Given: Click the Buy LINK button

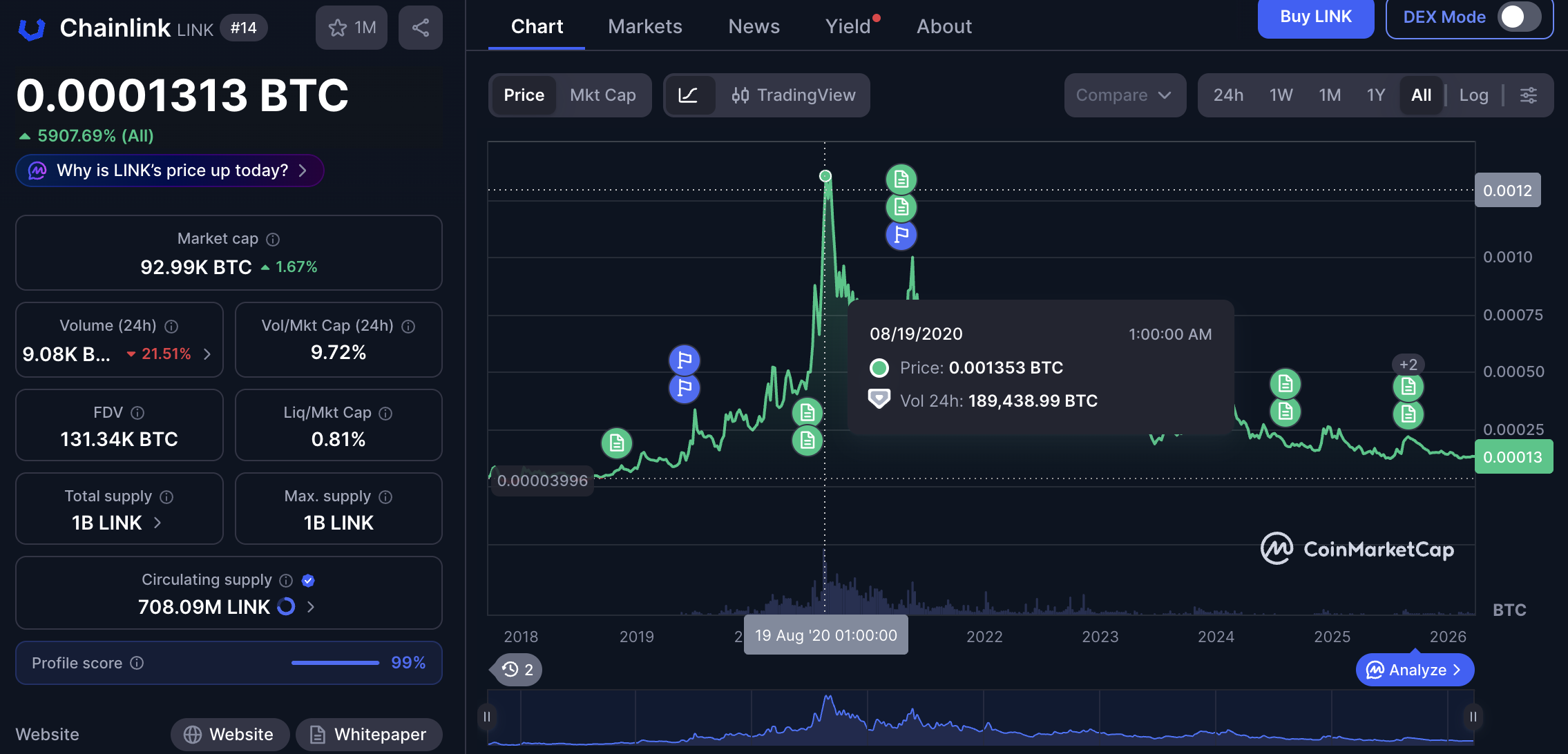Looking at the screenshot, I should point(1315,17).
